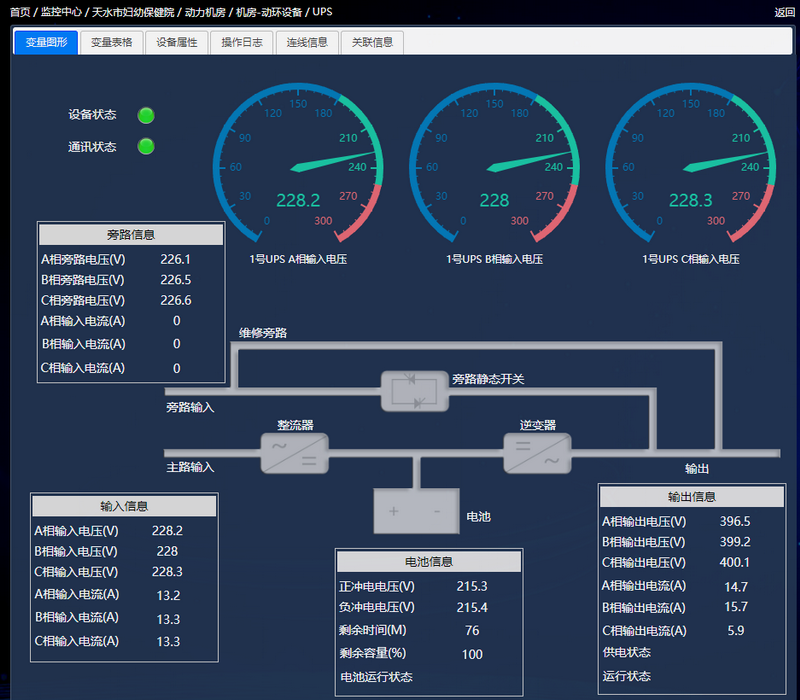Go to the 连线信息 tab
The image size is (800, 700).
pyautogui.click(x=307, y=42)
